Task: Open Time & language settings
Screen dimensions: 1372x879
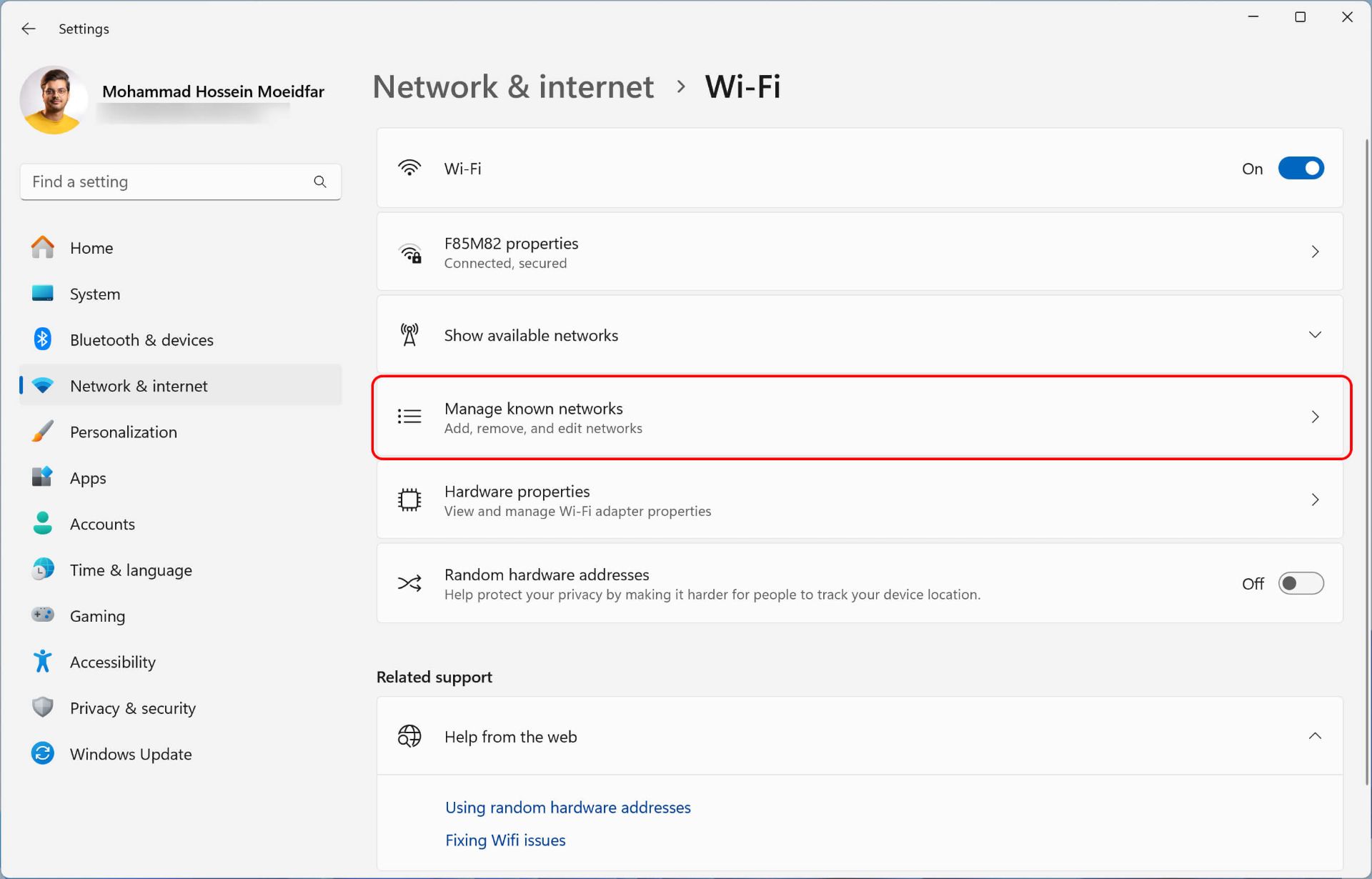Action: point(180,570)
